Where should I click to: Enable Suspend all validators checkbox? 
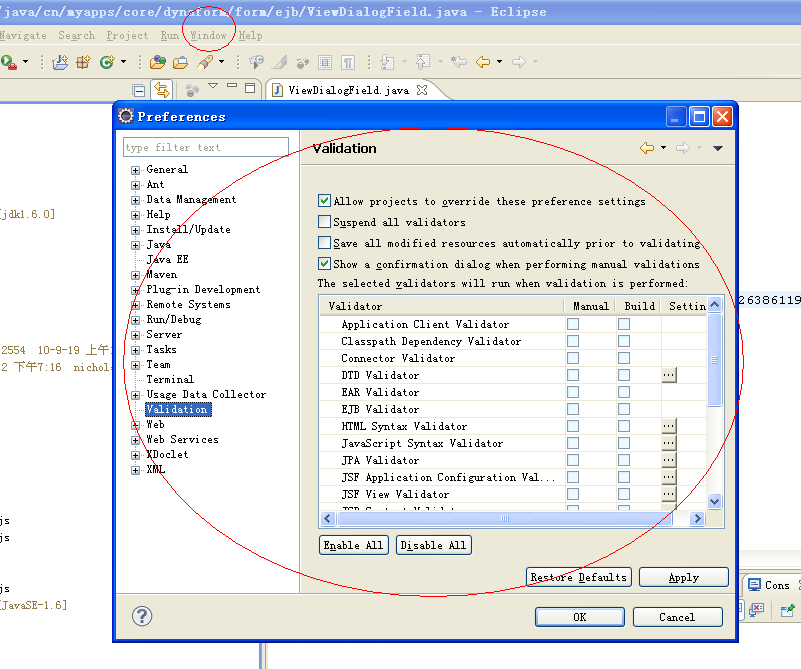point(324,221)
